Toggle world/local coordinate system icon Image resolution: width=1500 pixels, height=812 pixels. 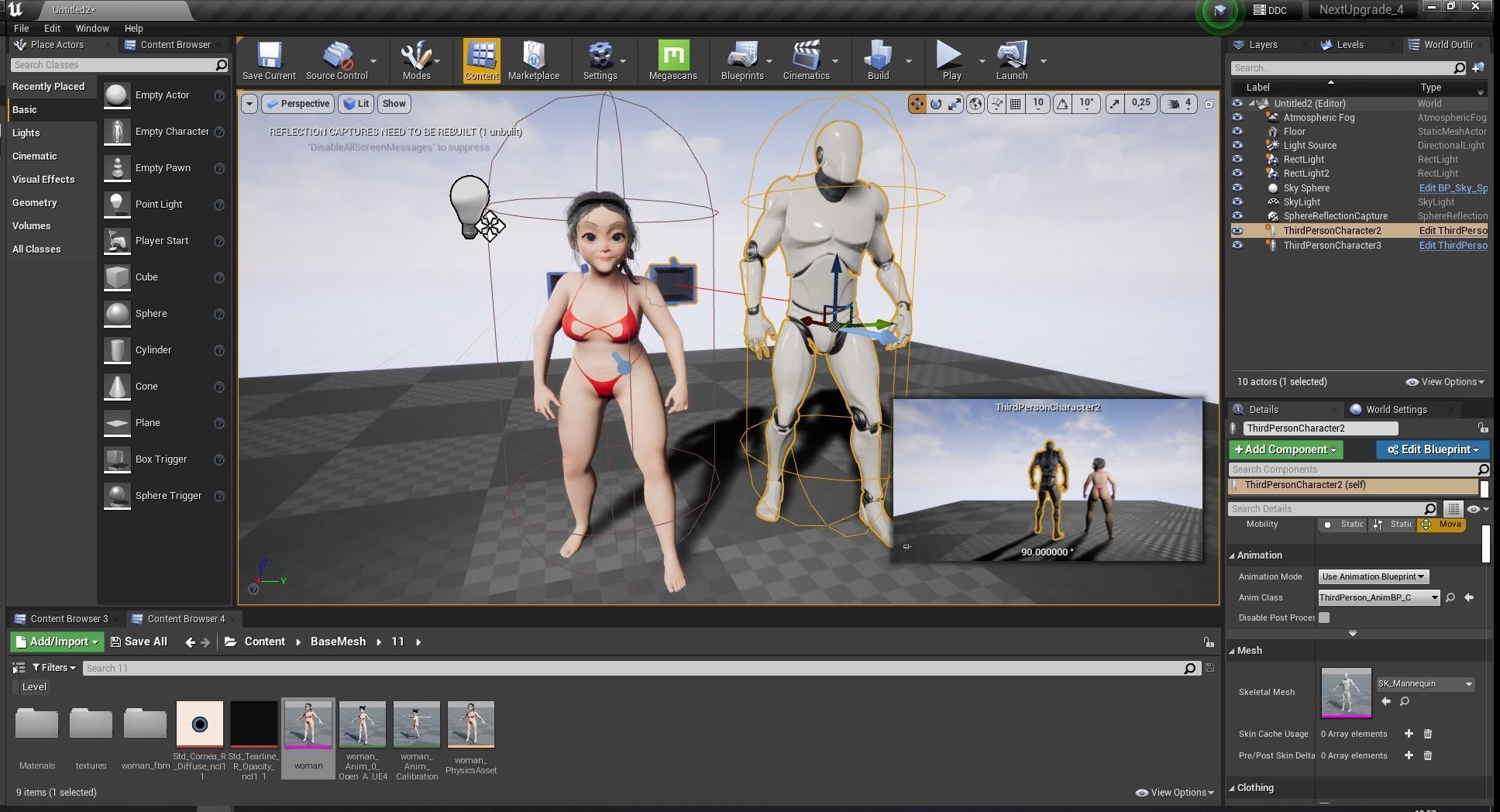[x=976, y=104]
